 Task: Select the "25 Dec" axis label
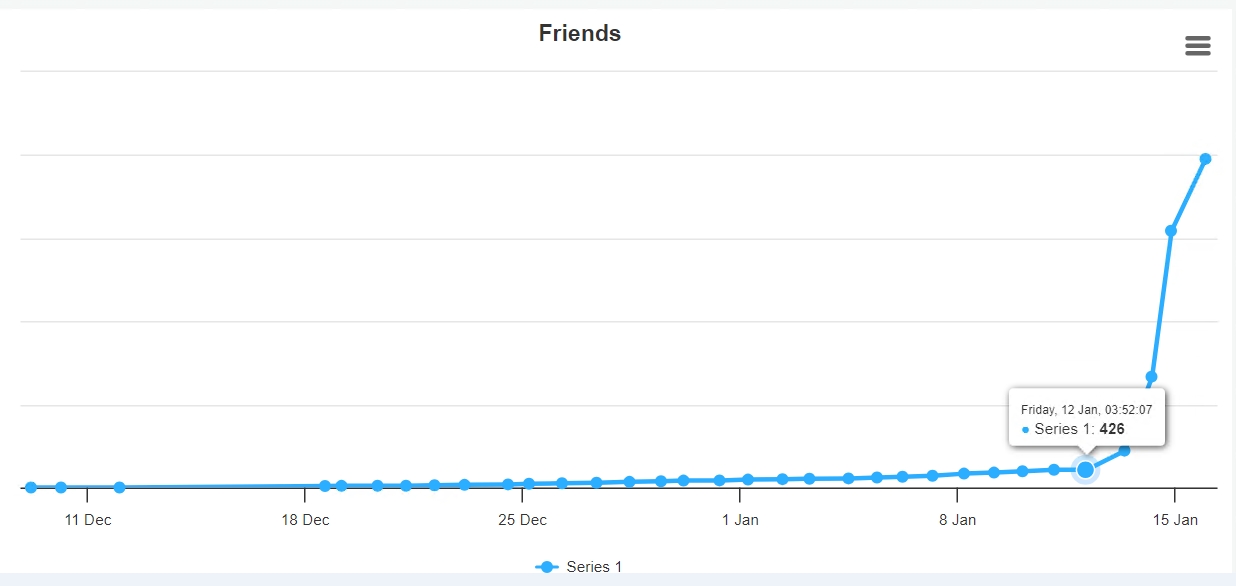point(522,520)
